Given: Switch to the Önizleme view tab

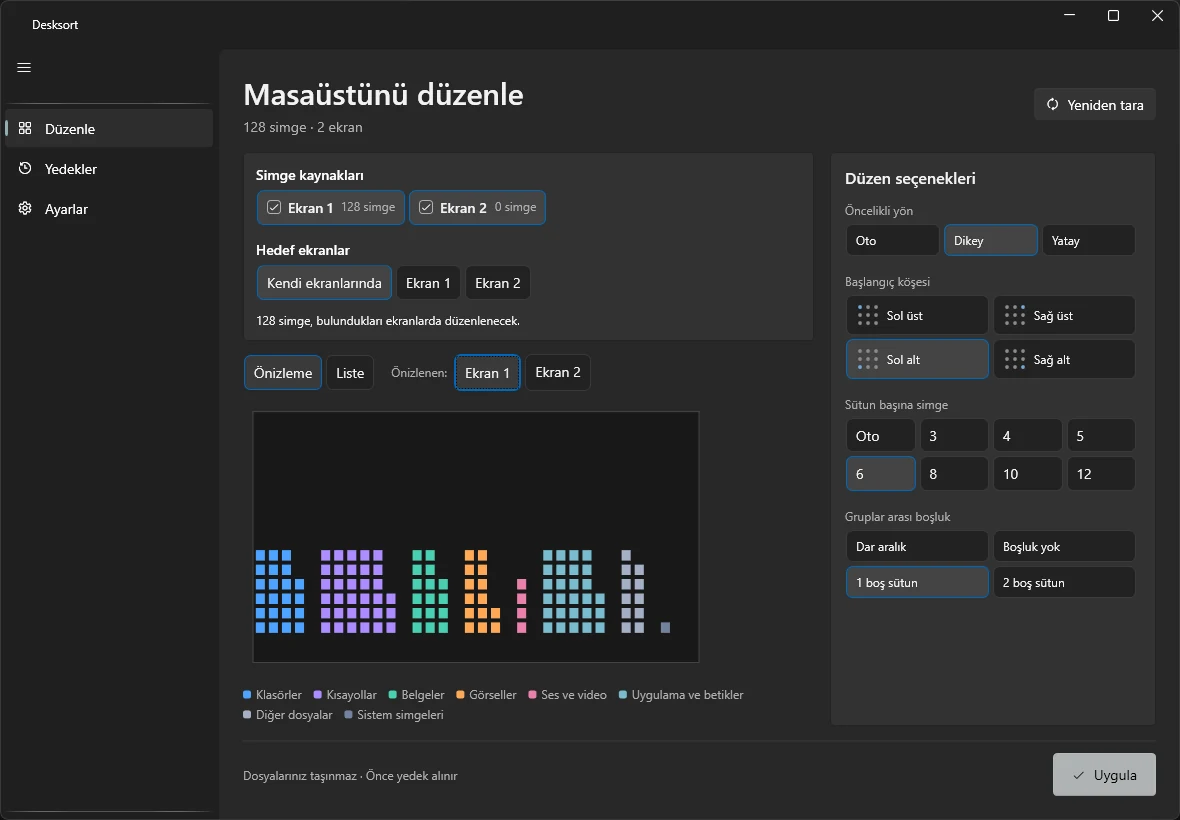Looking at the screenshot, I should click(x=283, y=372).
